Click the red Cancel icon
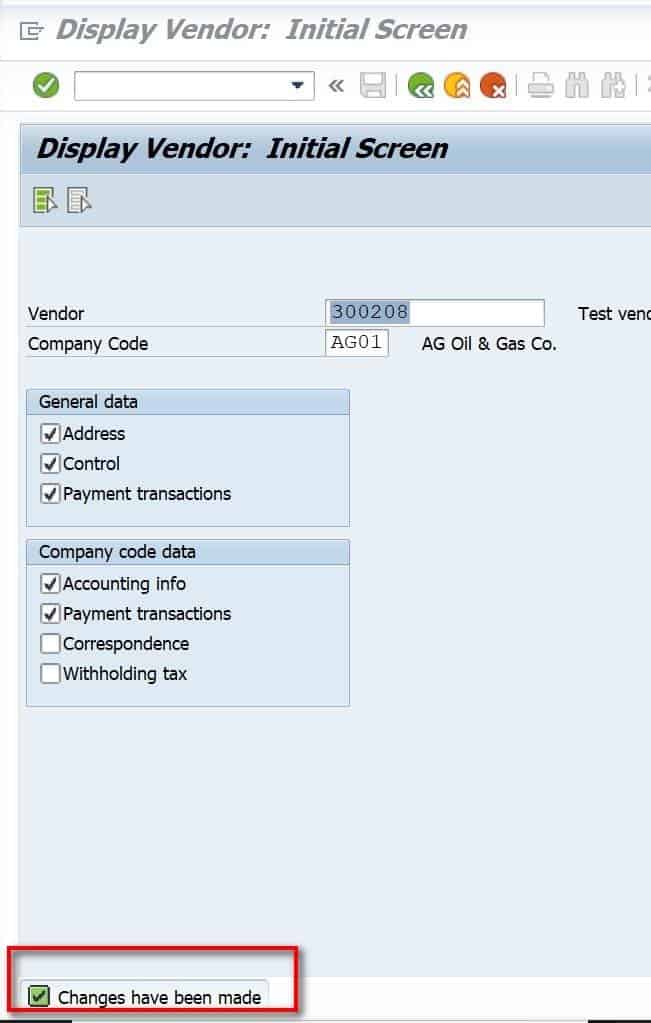This screenshot has height=1023, width=651. [492, 86]
